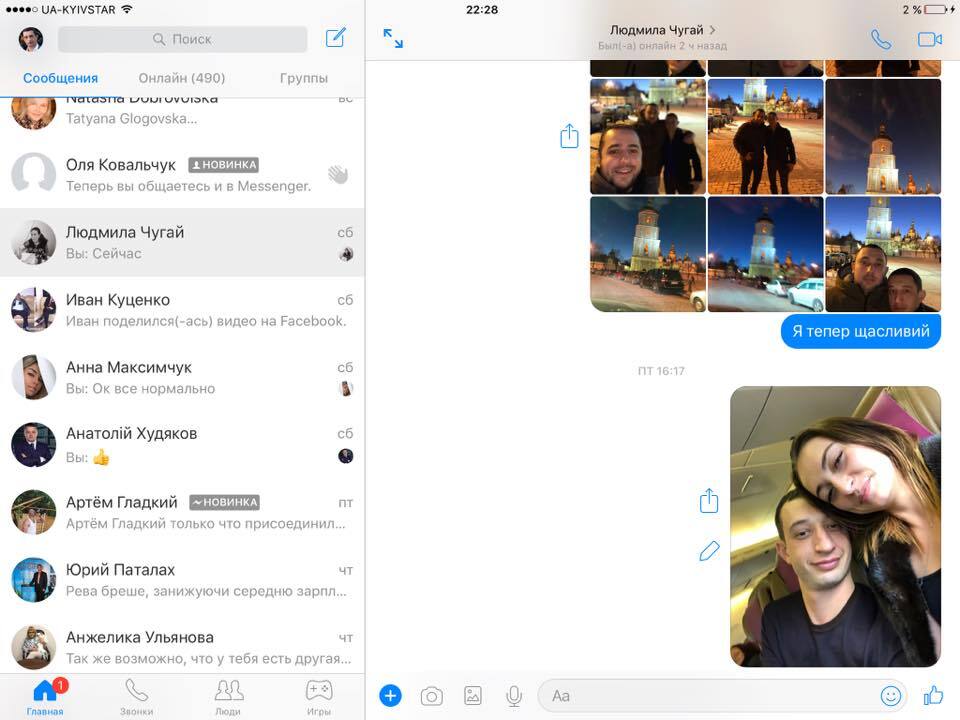
Task: Open the photo gallery picker
Action: 473,696
